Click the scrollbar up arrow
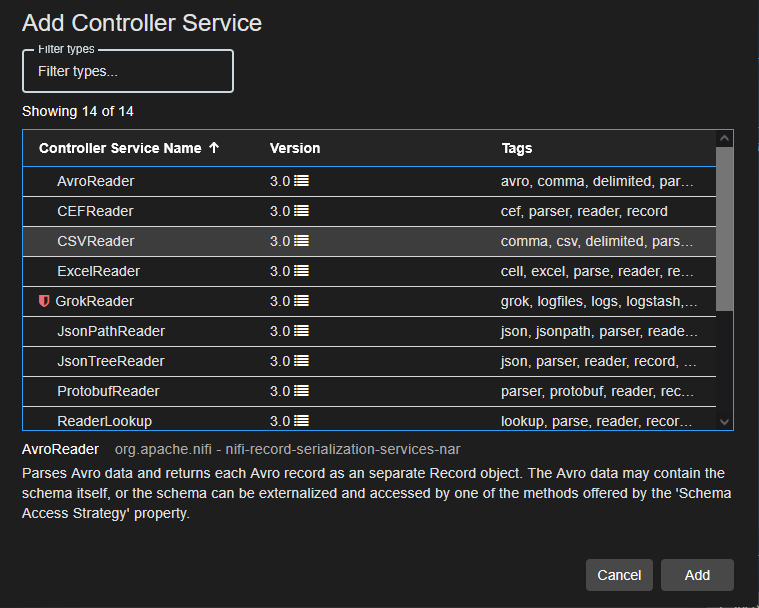Screen dimensions: 759x608 (724, 138)
